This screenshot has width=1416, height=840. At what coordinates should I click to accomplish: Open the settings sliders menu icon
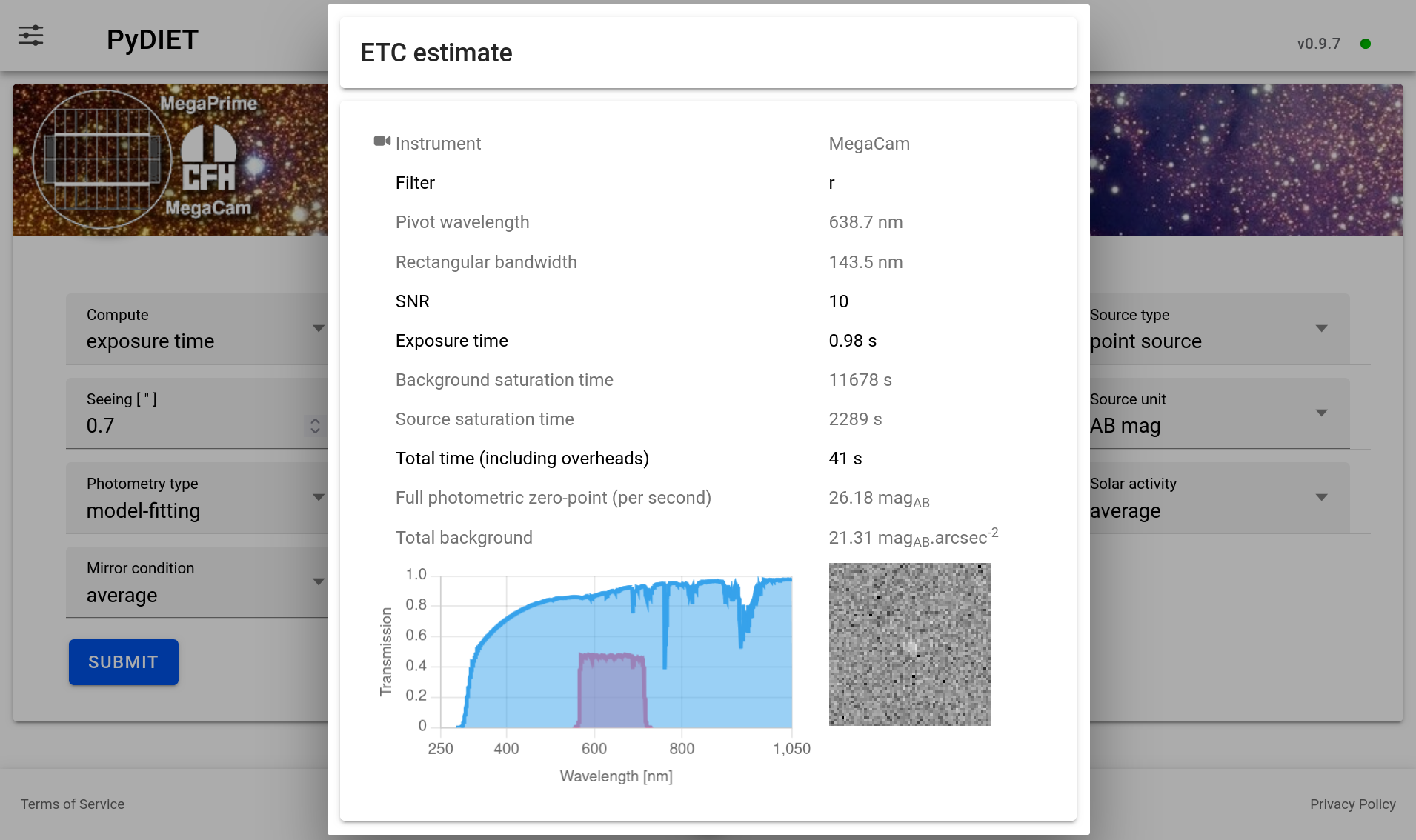pos(31,36)
